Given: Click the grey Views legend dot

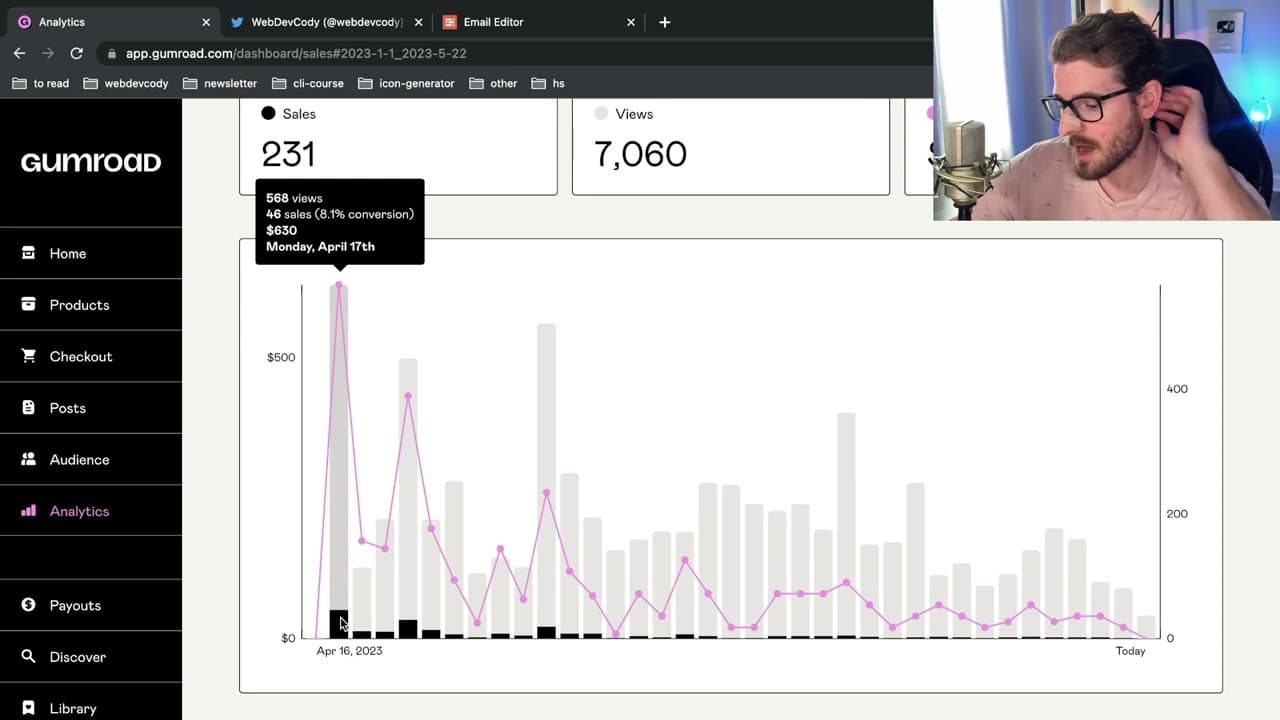Looking at the screenshot, I should pyautogui.click(x=601, y=113).
